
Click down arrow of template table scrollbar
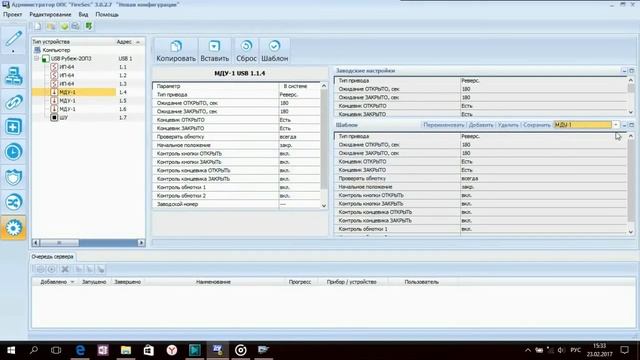631,232
